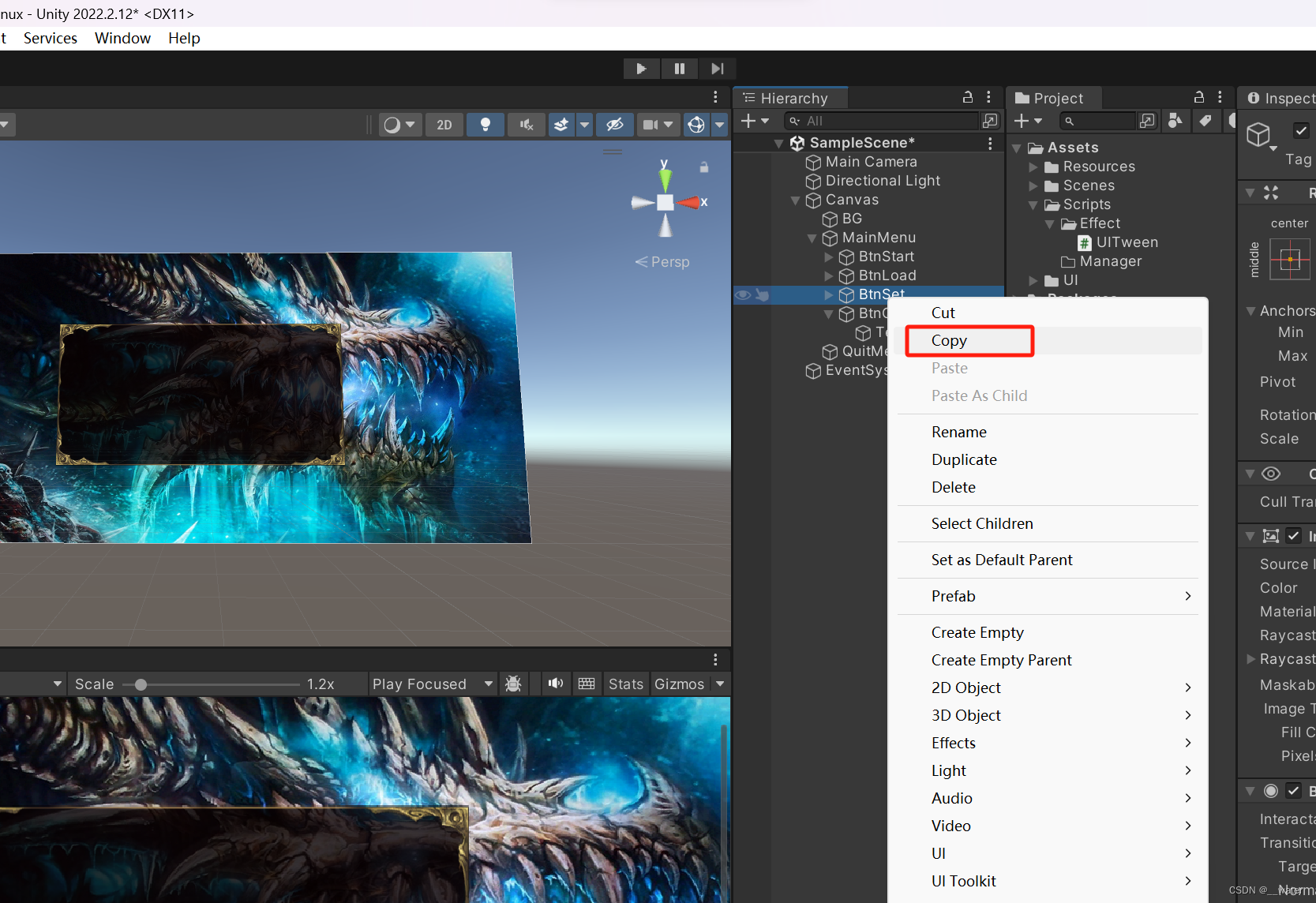Select Main Camera in Hierarchy
Screen dimensions: 1316x903
pyautogui.click(x=871, y=162)
